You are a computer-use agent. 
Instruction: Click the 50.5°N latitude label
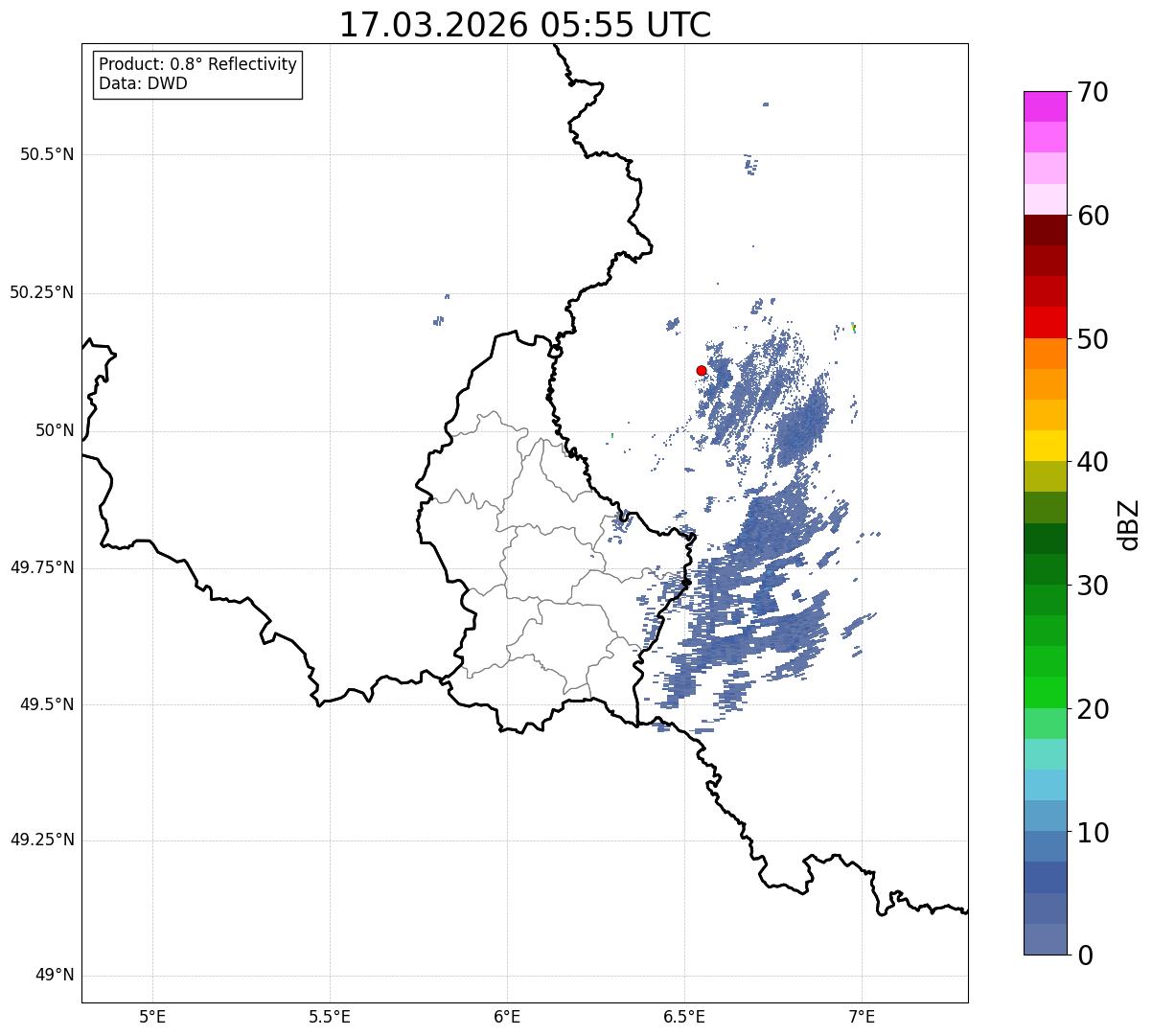click(47, 154)
